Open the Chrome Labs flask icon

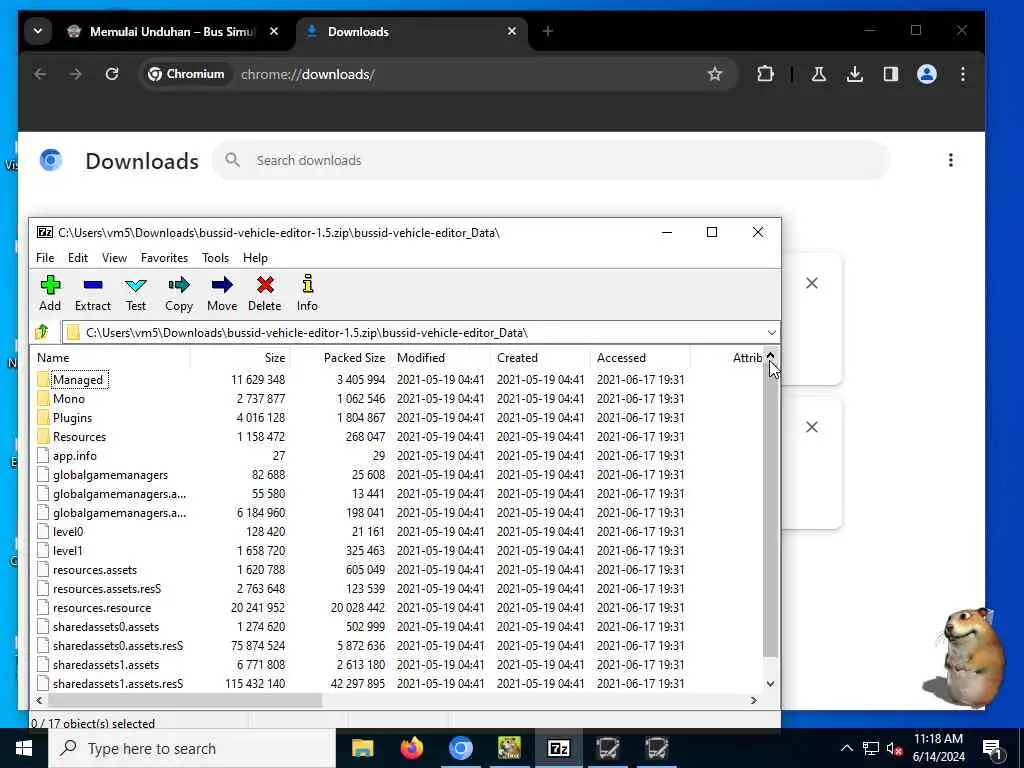[x=818, y=74]
